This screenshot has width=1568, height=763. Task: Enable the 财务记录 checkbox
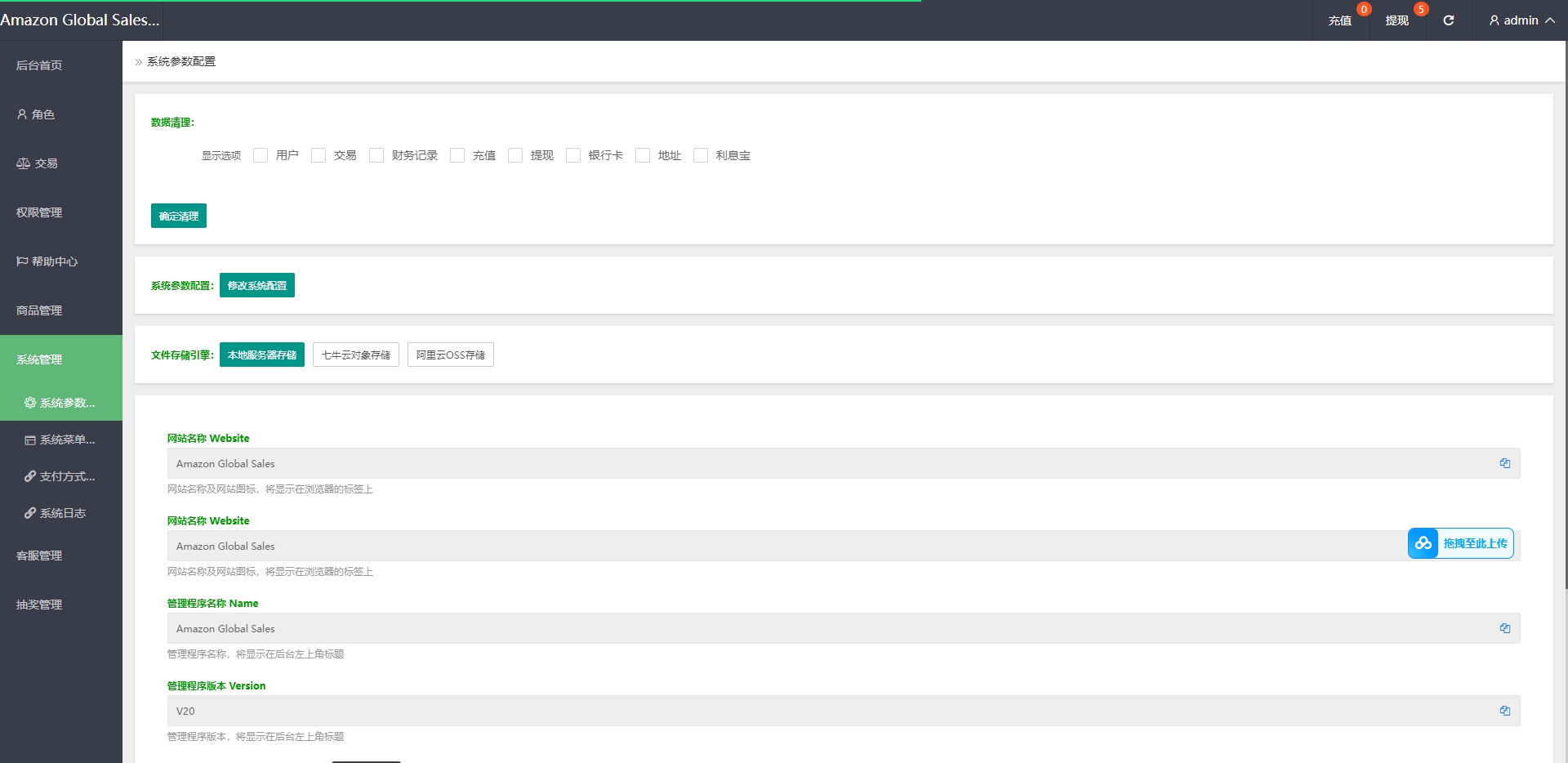point(376,155)
